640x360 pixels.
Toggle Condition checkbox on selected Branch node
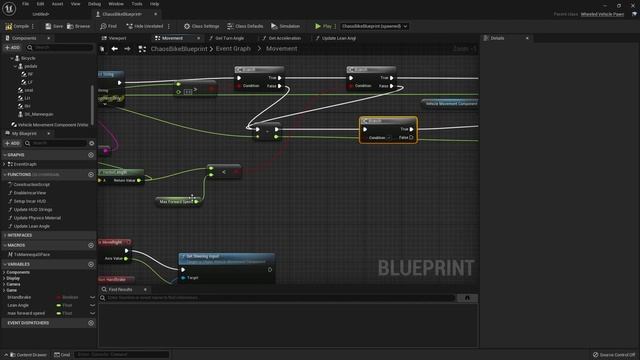pos(389,138)
